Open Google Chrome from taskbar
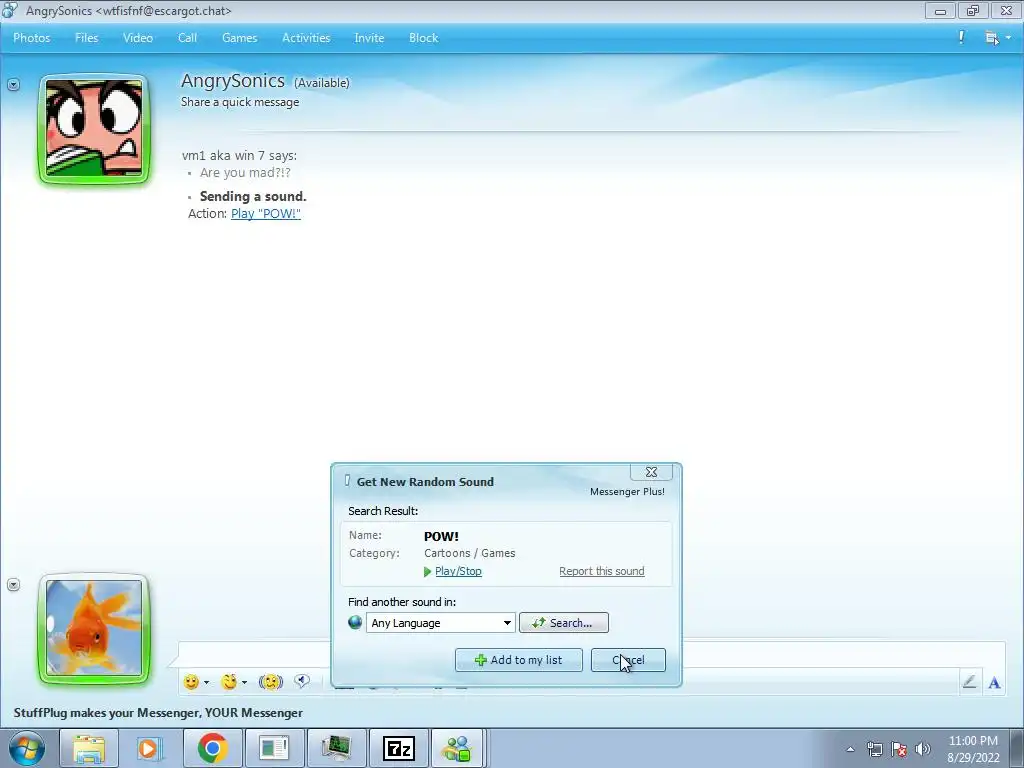 click(212, 748)
